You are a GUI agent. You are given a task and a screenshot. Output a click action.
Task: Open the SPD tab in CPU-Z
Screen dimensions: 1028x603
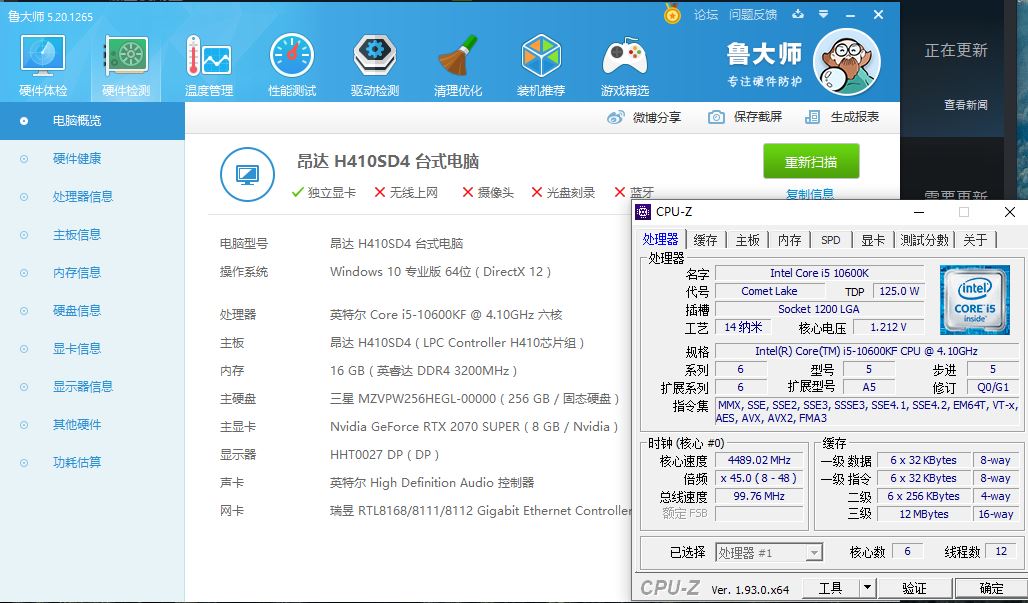pyautogui.click(x=829, y=239)
